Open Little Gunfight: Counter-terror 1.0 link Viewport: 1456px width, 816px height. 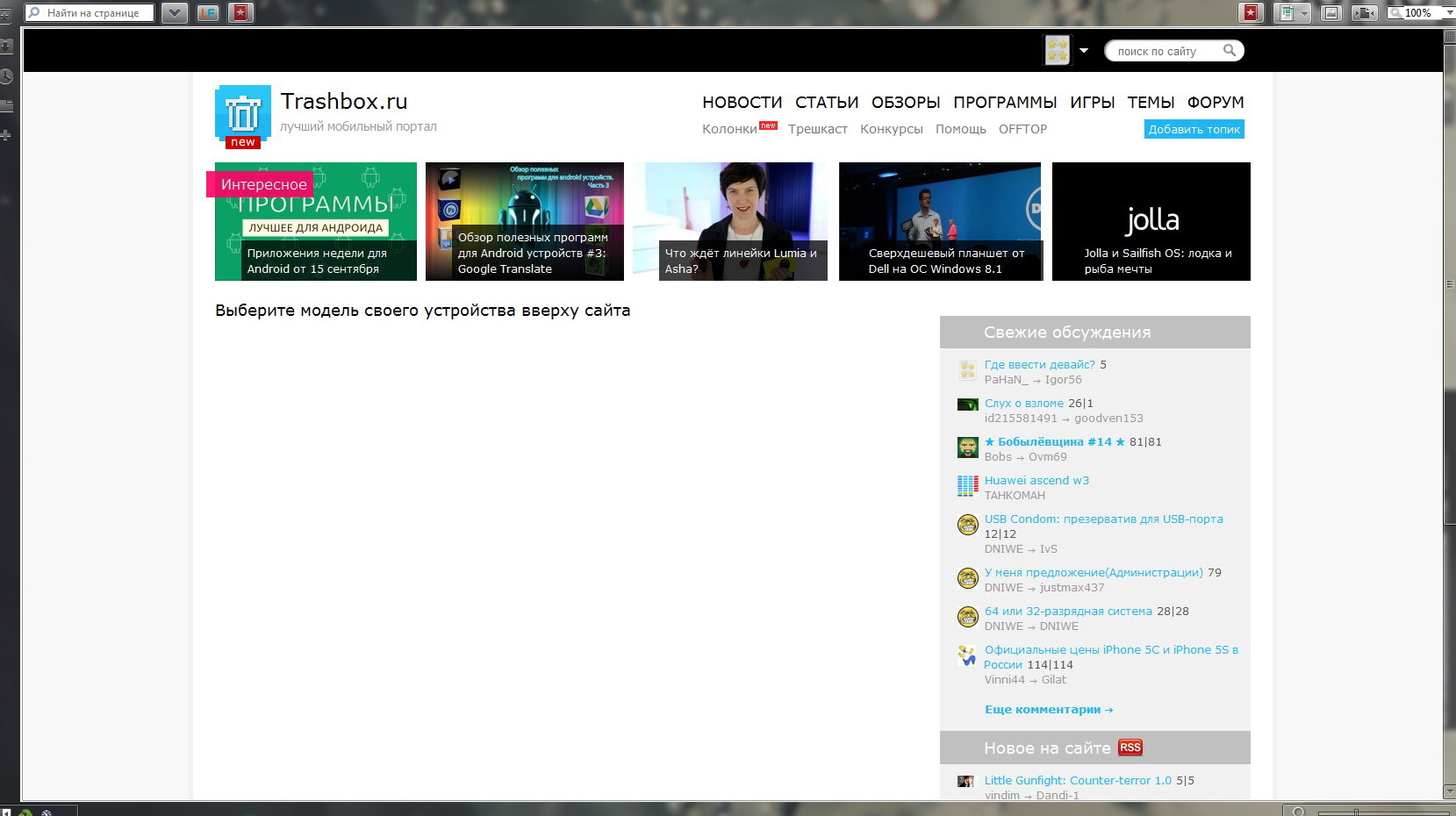[x=1078, y=781]
